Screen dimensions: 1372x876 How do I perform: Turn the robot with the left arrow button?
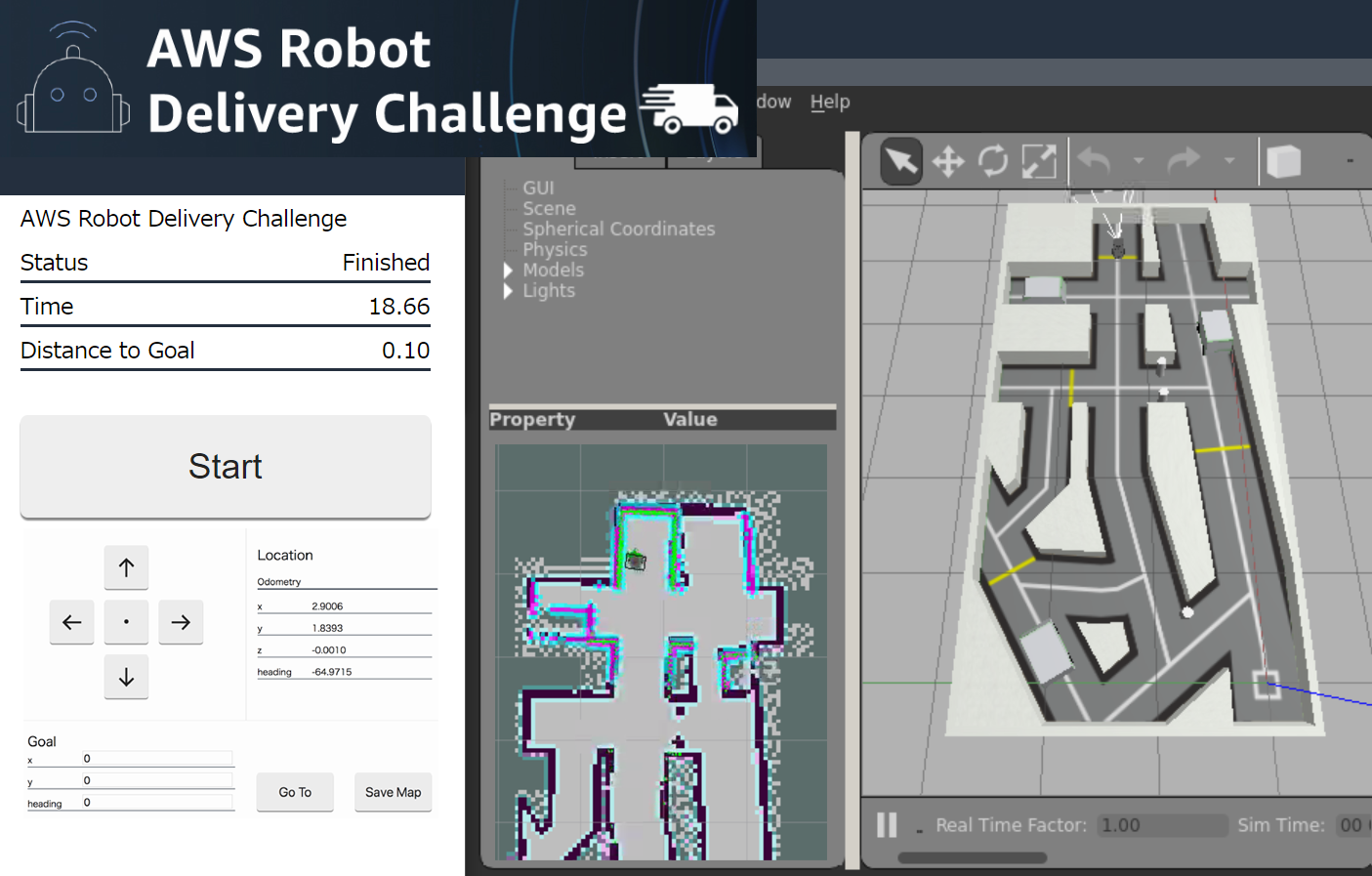coord(71,622)
